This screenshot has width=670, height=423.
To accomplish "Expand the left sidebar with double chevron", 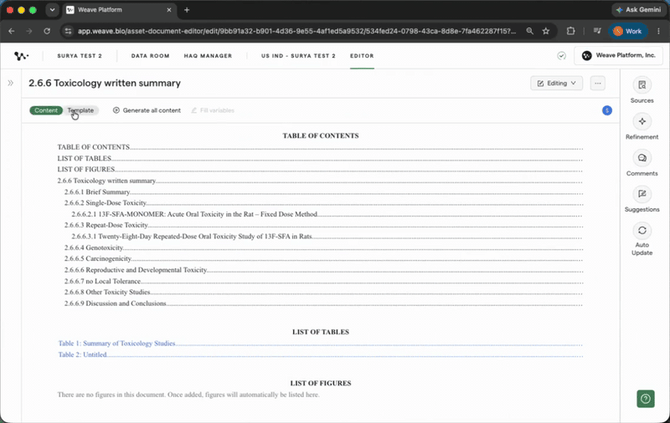I will [x=10, y=83].
